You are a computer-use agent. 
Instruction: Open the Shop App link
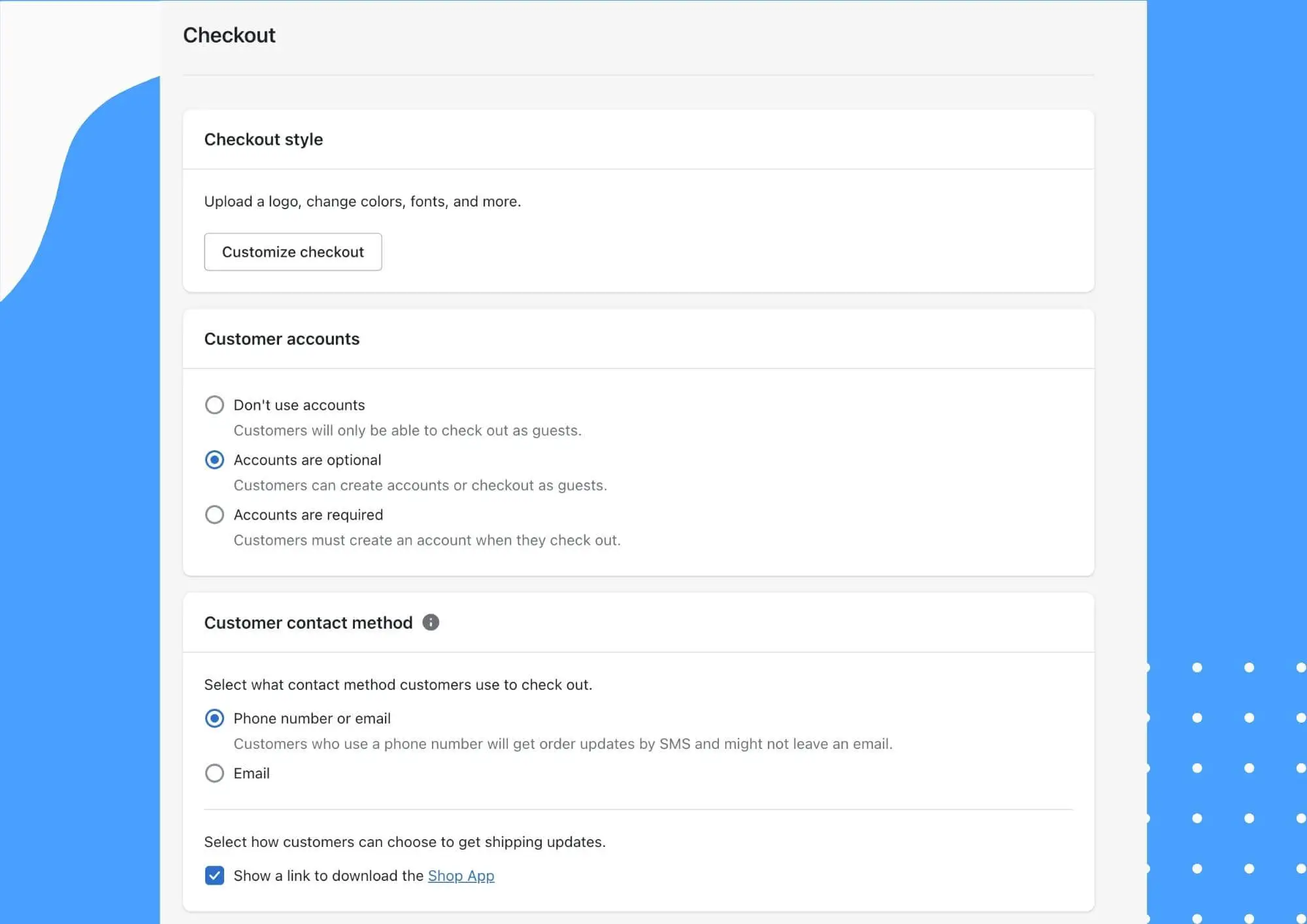tap(461, 876)
